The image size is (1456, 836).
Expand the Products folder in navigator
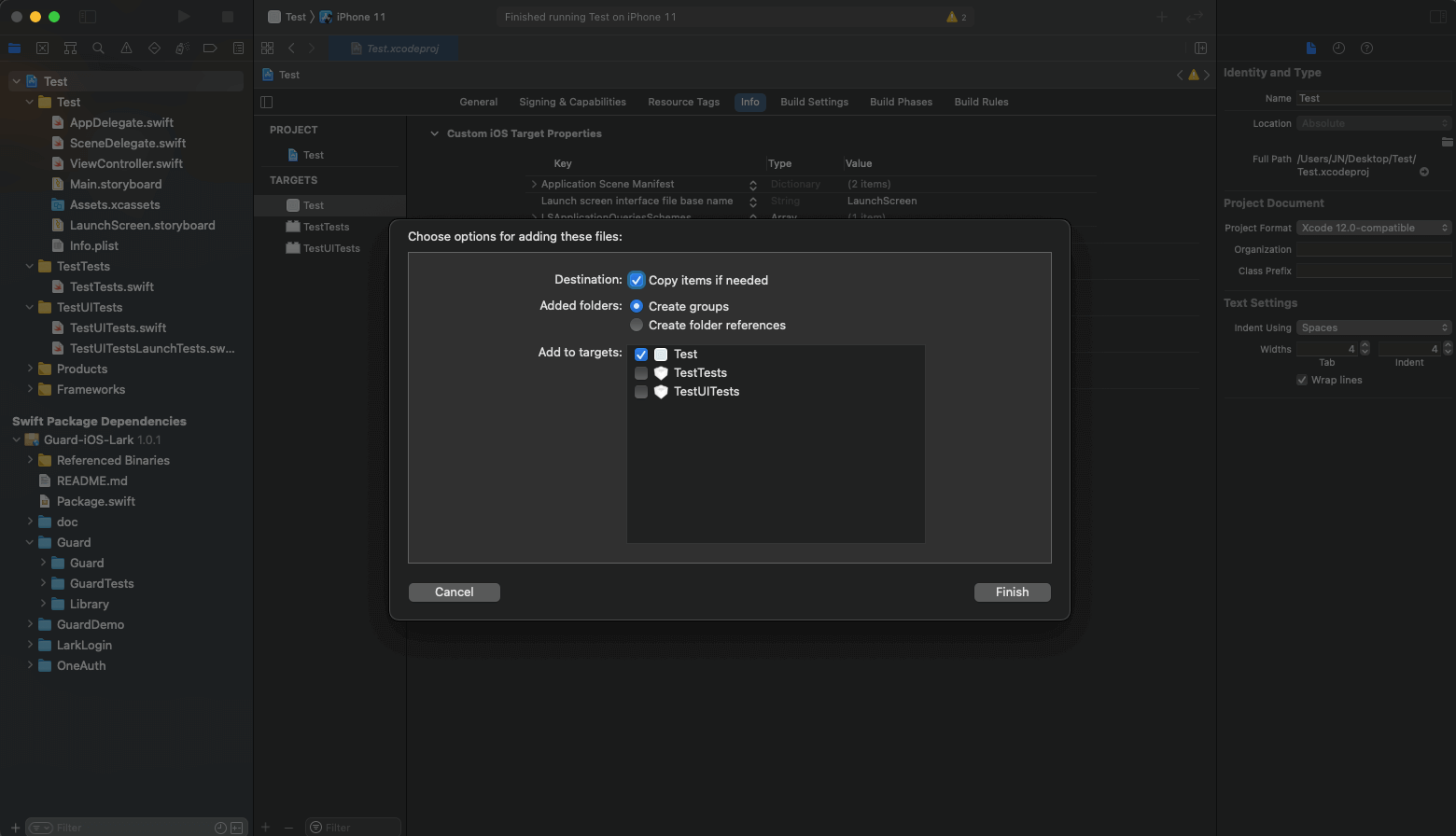click(x=30, y=369)
